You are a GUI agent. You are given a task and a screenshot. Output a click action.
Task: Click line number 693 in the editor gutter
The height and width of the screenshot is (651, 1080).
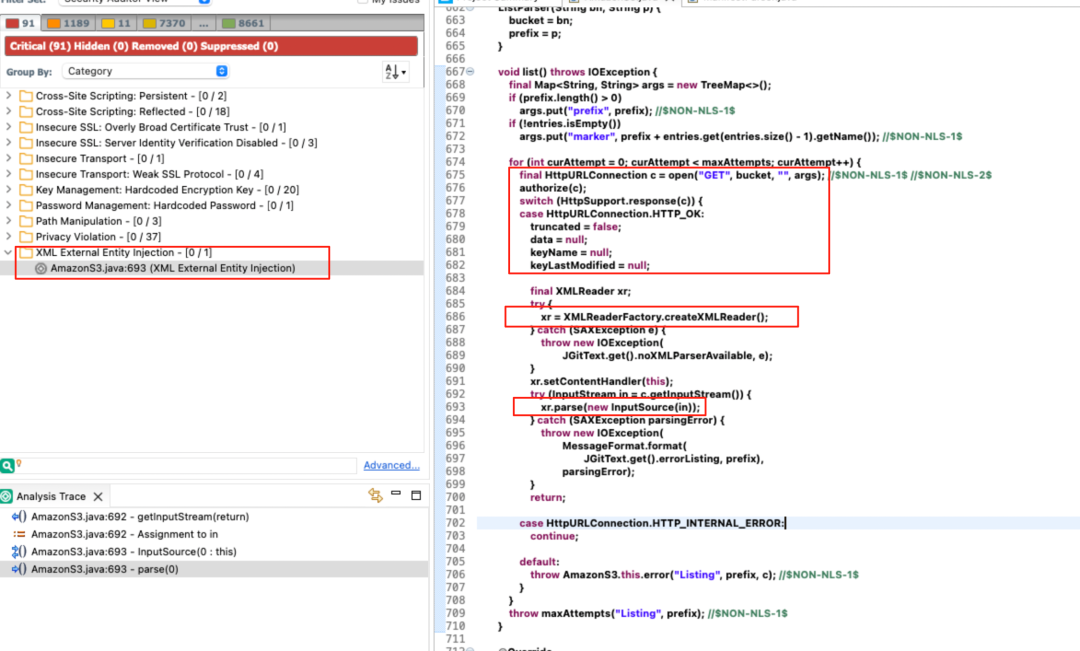click(455, 407)
